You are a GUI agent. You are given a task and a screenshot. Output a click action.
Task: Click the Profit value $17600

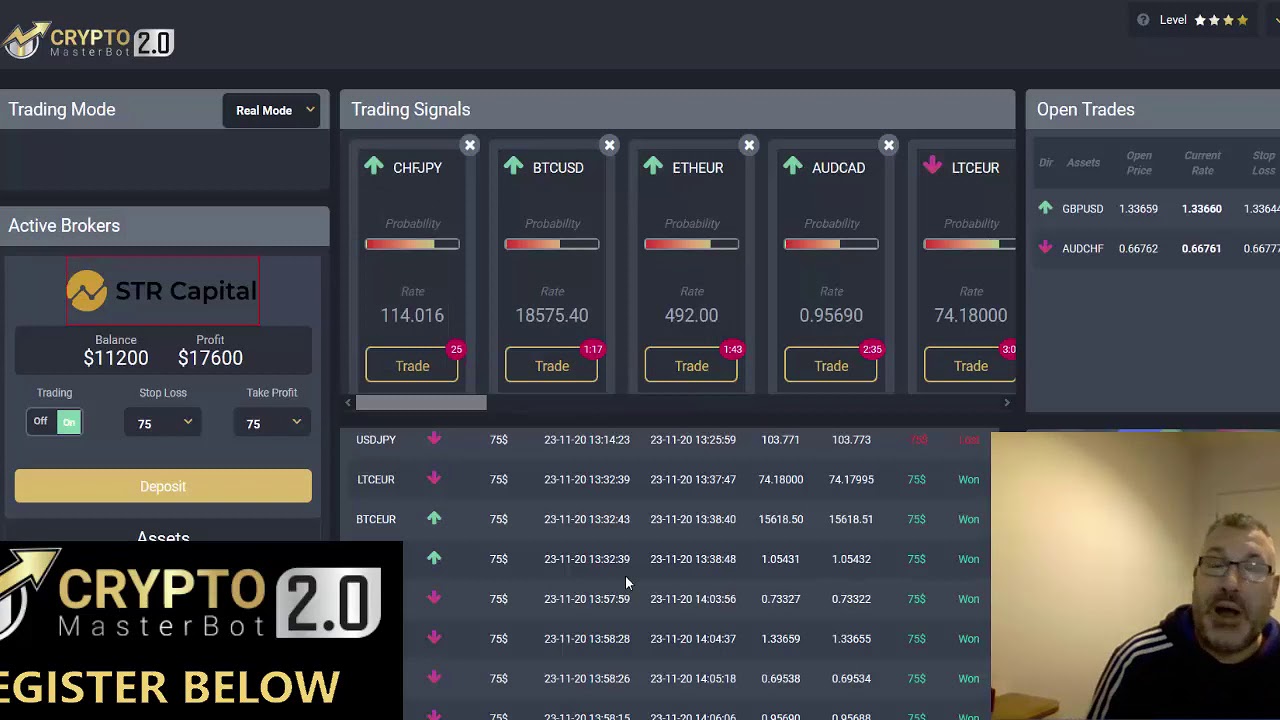click(210, 358)
